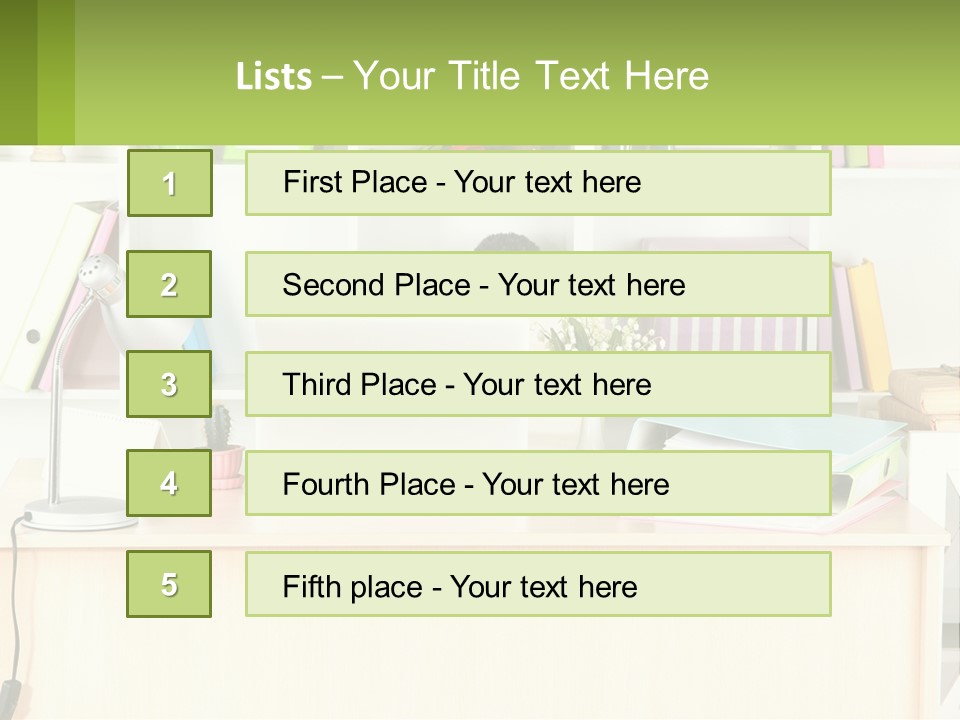Click the light green stripe beside dark stripe
Viewport: 960px width, 720px height.
pyautogui.click(x=56, y=72)
